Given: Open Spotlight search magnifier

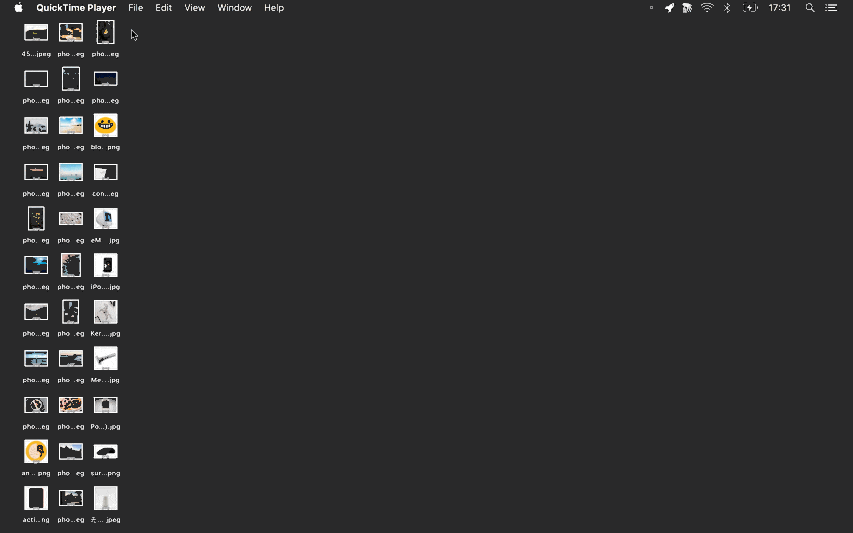Looking at the screenshot, I should click(810, 8).
